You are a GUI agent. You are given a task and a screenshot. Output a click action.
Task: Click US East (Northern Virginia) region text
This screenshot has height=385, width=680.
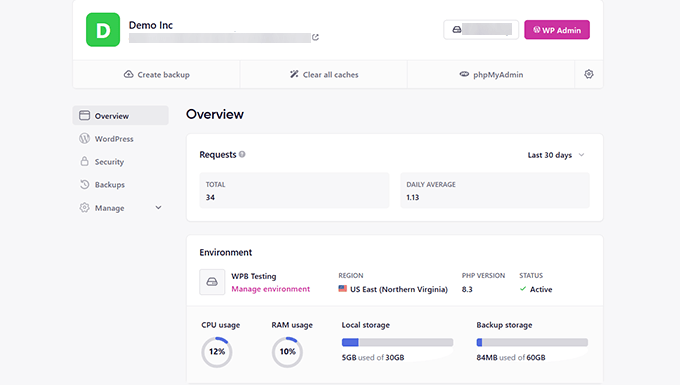pos(399,289)
